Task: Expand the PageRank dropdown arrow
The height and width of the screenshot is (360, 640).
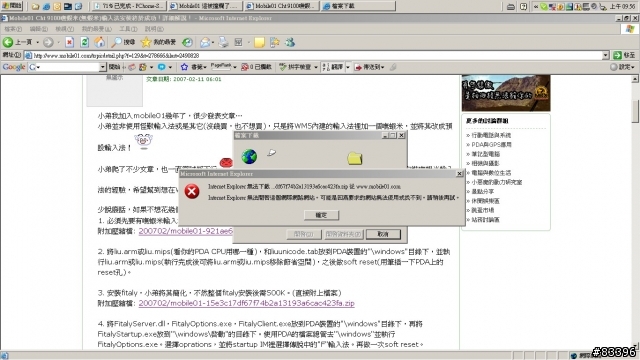Action: (x=235, y=67)
